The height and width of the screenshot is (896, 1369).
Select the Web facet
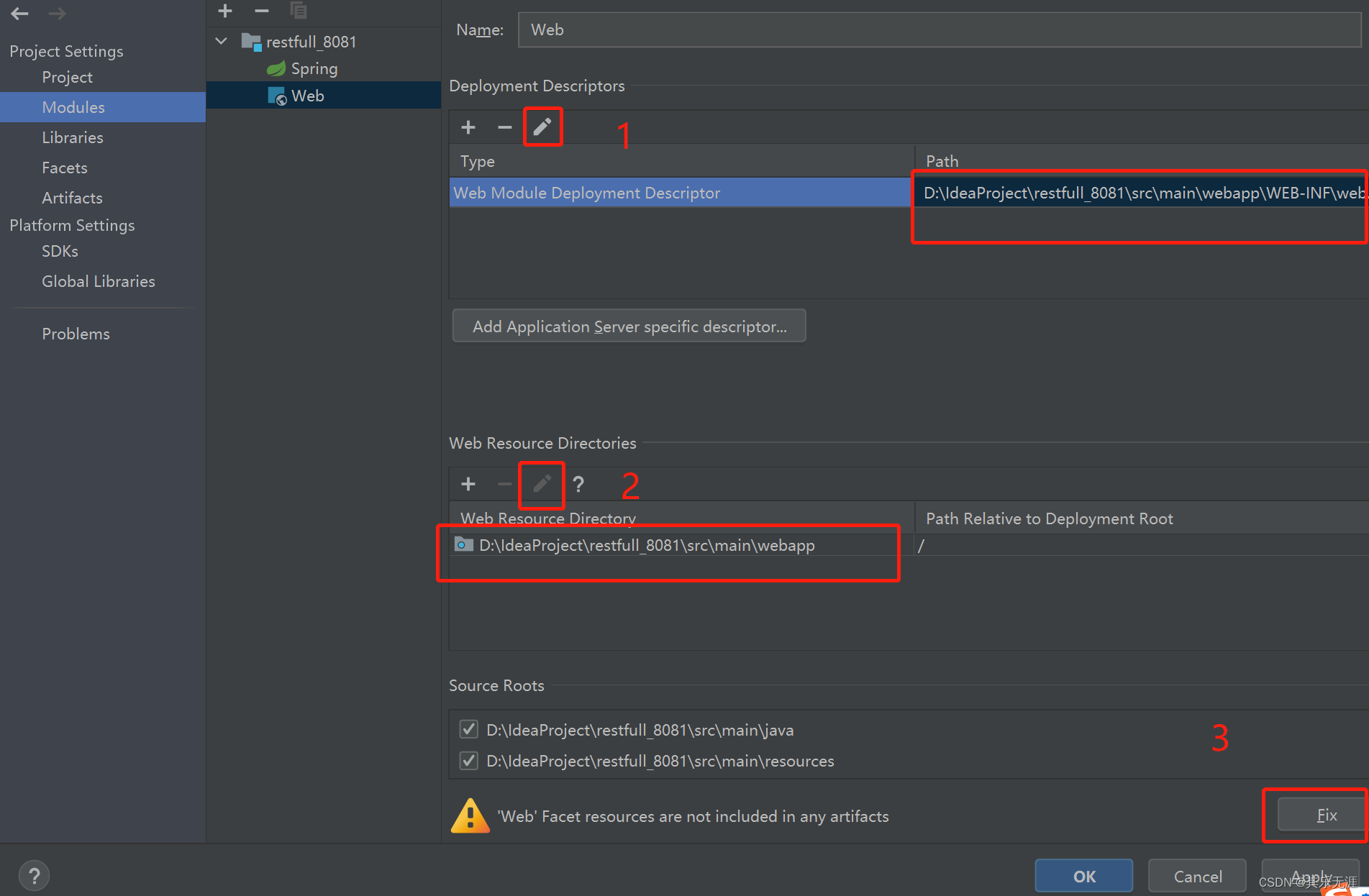[x=323, y=96]
